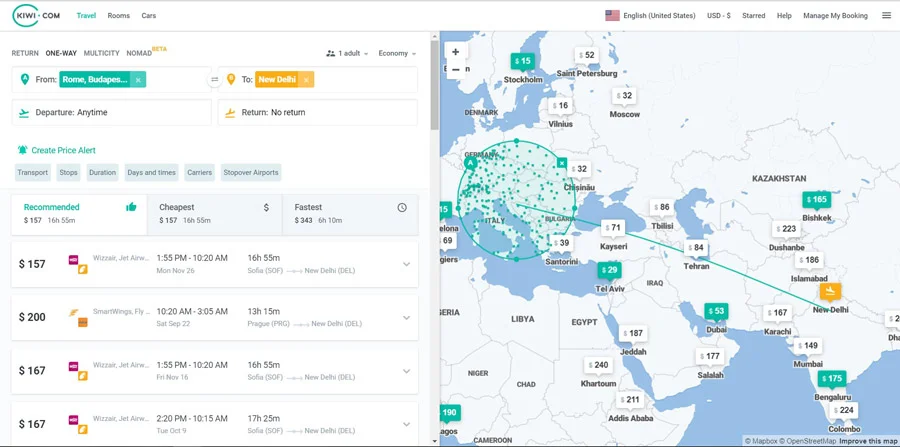Viewport: 900px width, 447px height.
Task: Click the results panel vertical scrollbar
Action: point(435,86)
